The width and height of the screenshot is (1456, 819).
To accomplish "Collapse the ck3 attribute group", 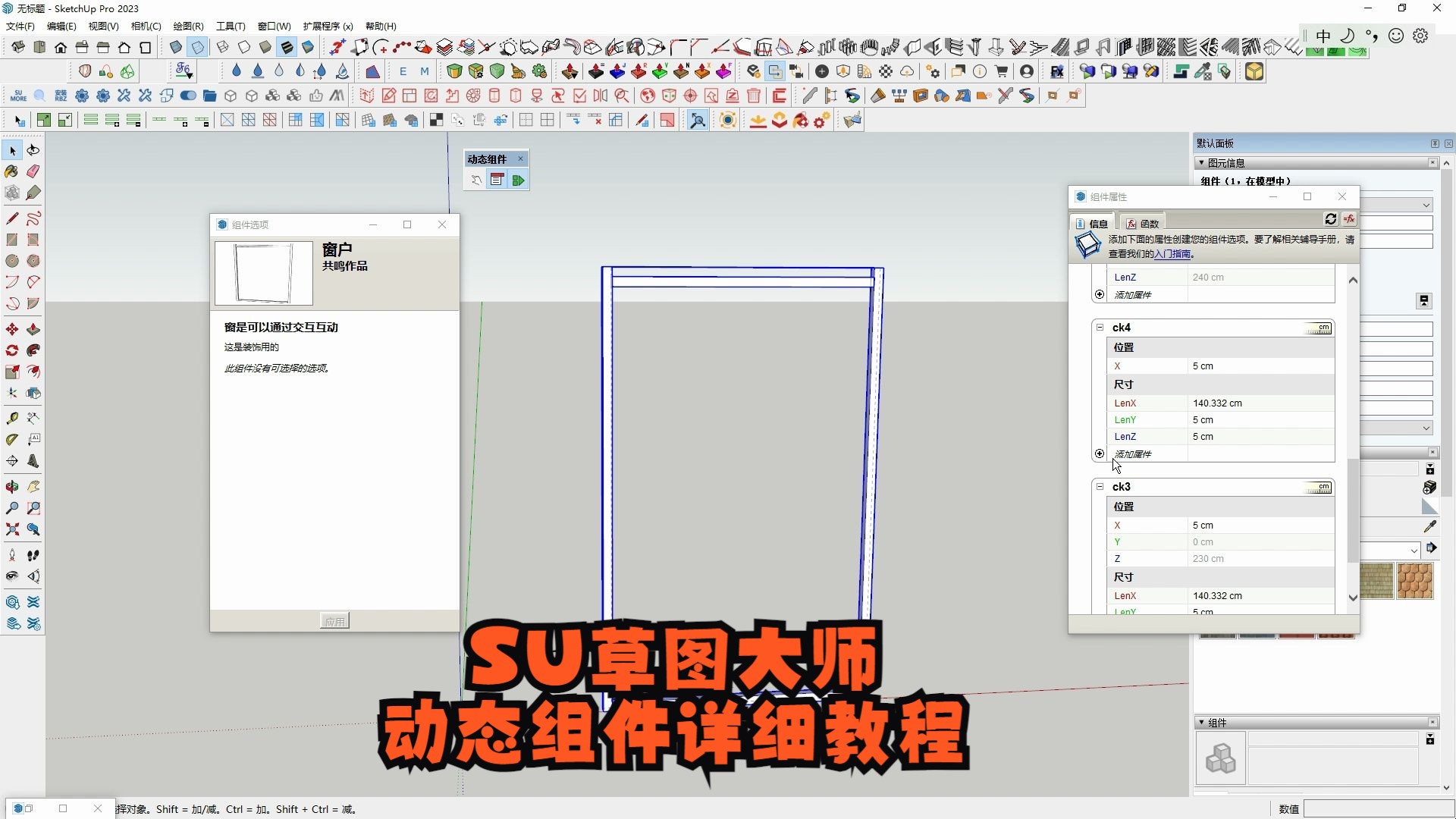I will tap(1100, 487).
